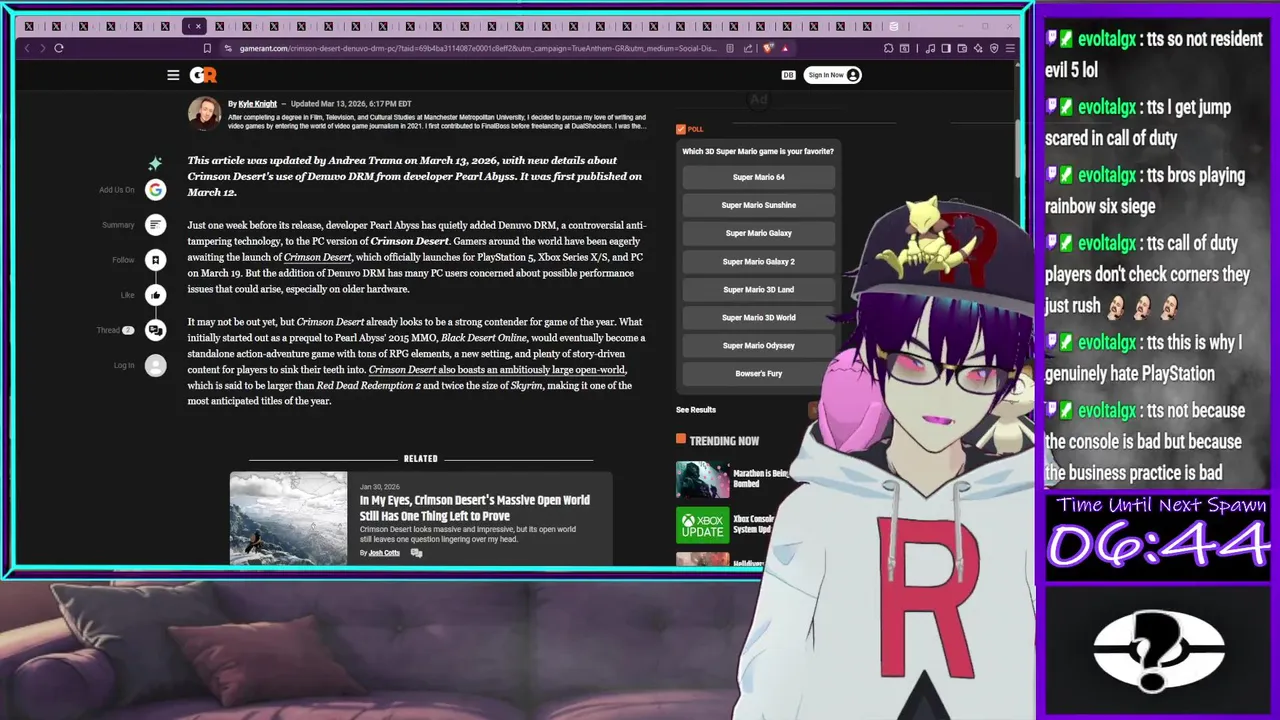Viewport: 1280px width, 720px height.
Task: Click the share page icon
Action: pos(748,48)
